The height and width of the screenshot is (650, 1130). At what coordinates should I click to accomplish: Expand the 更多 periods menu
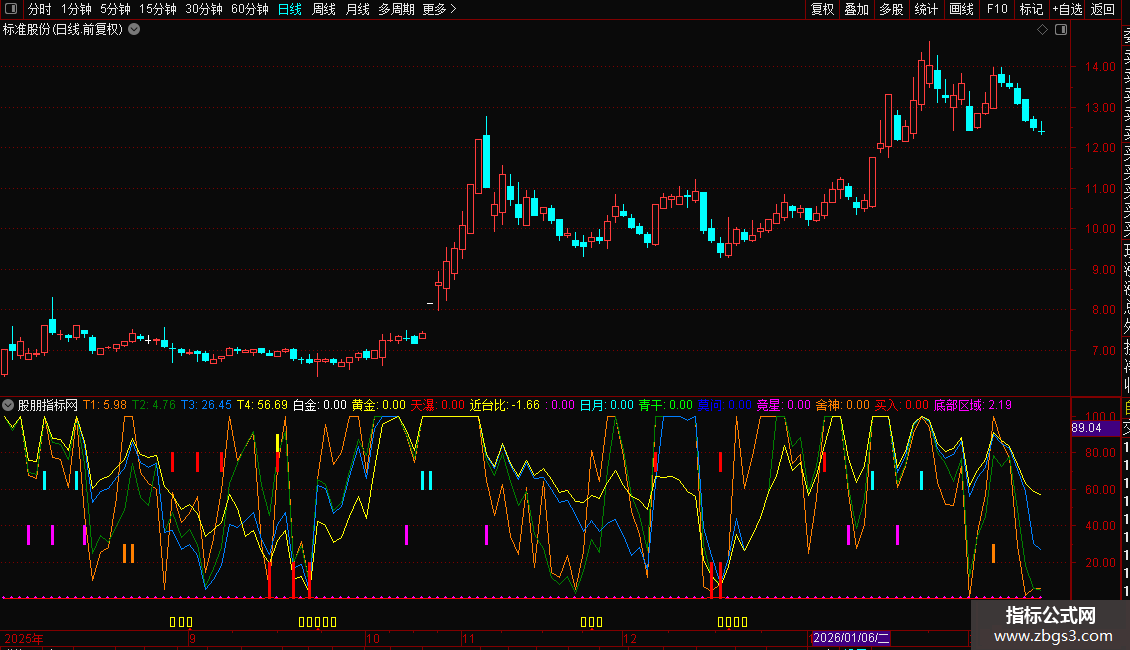point(440,9)
